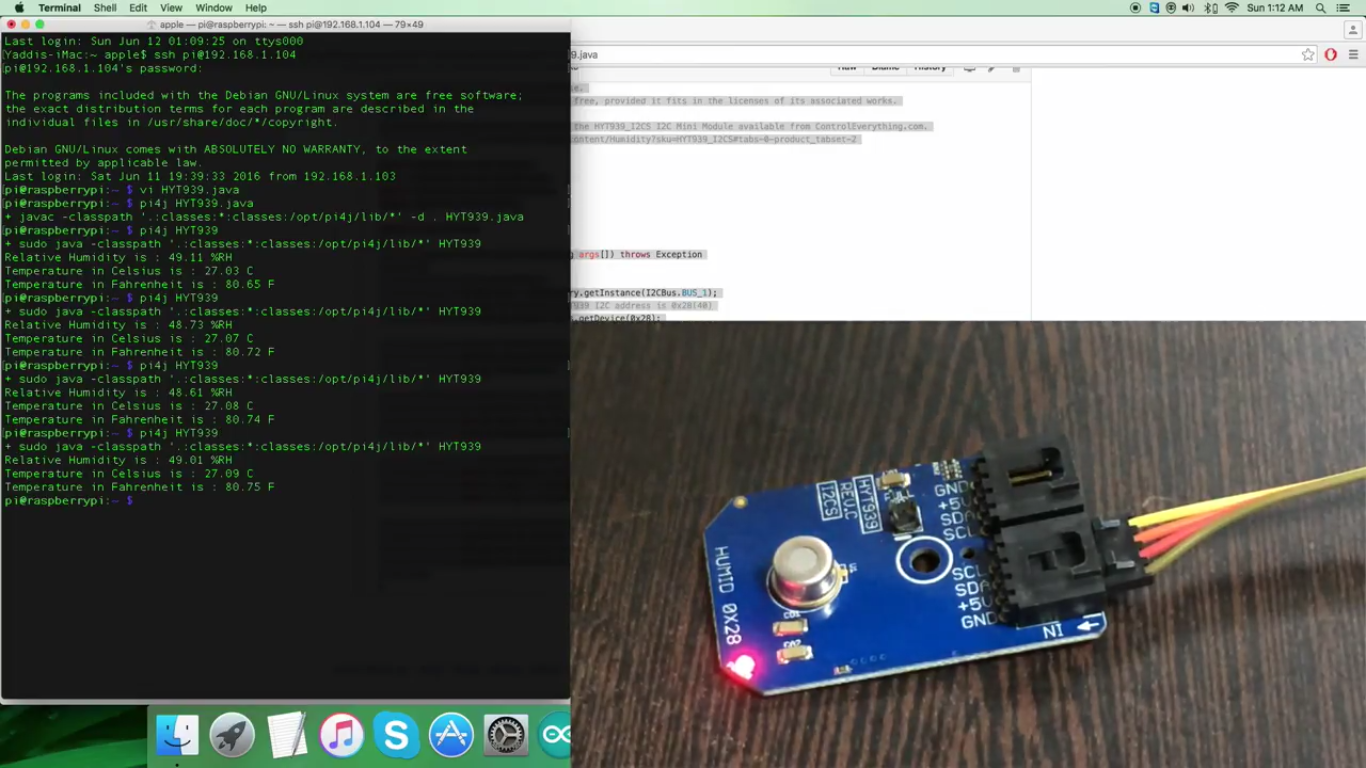Click the screen recording status icon
This screenshot has width=1366, height=768.
1135,8
